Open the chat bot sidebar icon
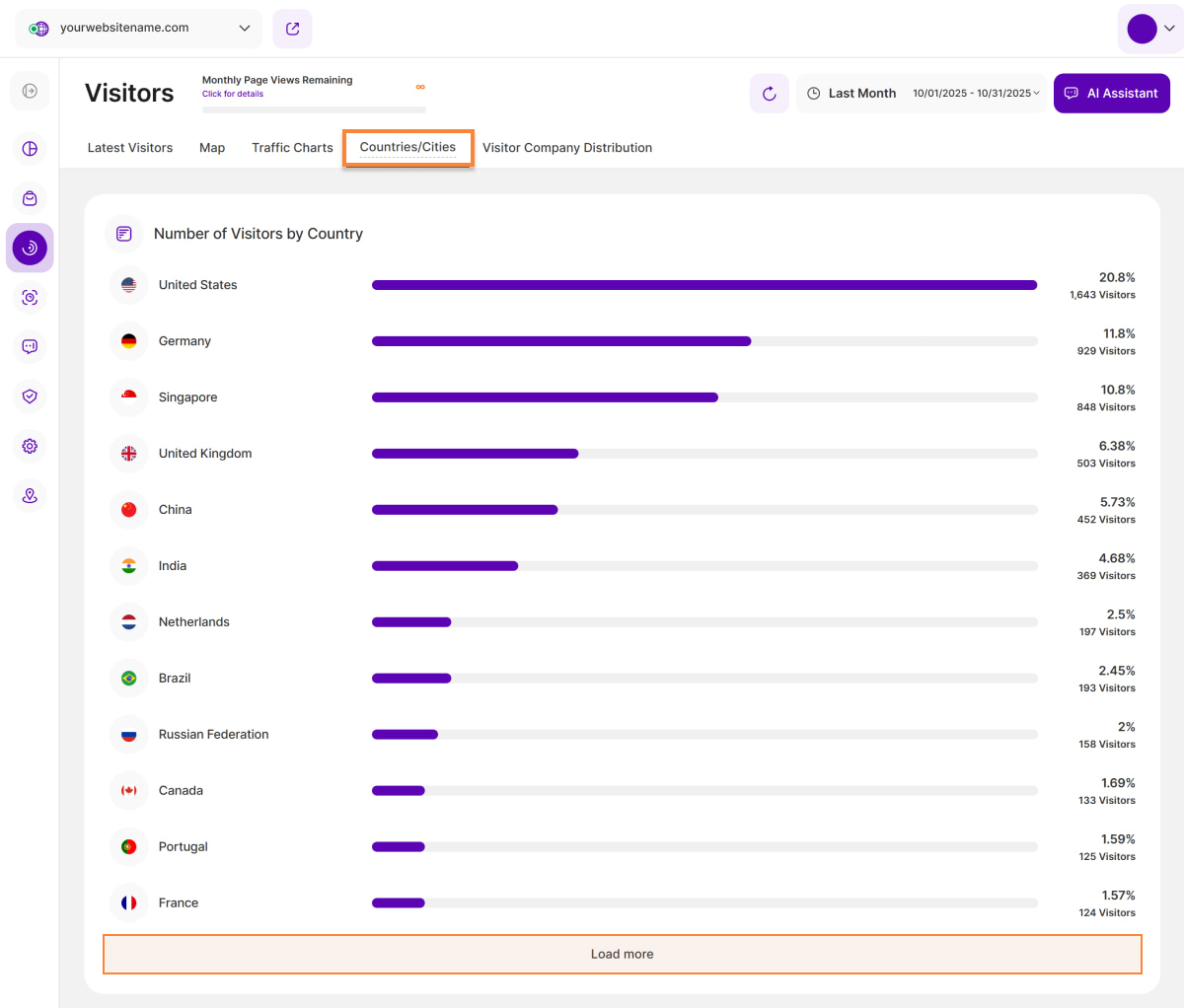The width and height of the screenshot is (1184, 1008). click(30, 347)
